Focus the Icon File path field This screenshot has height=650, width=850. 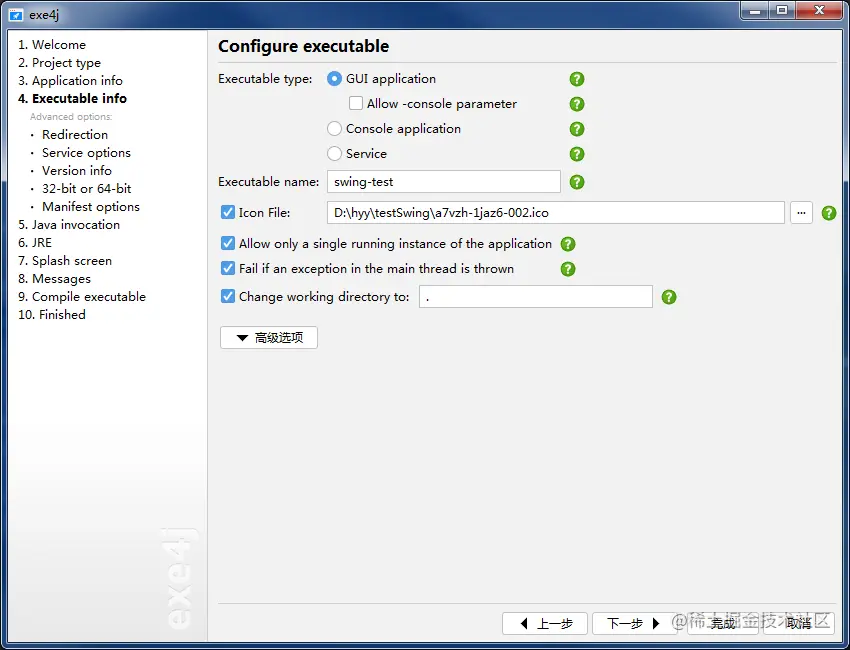556,213
